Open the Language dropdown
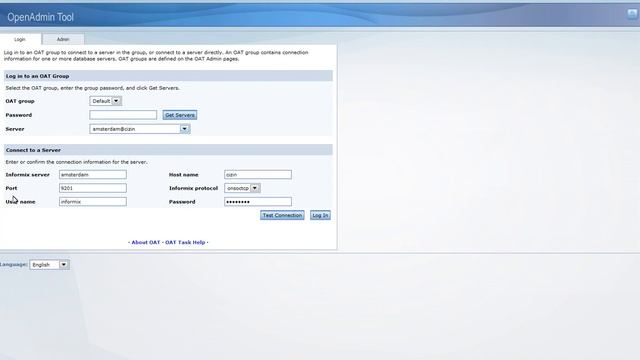 tap(49, 264)
